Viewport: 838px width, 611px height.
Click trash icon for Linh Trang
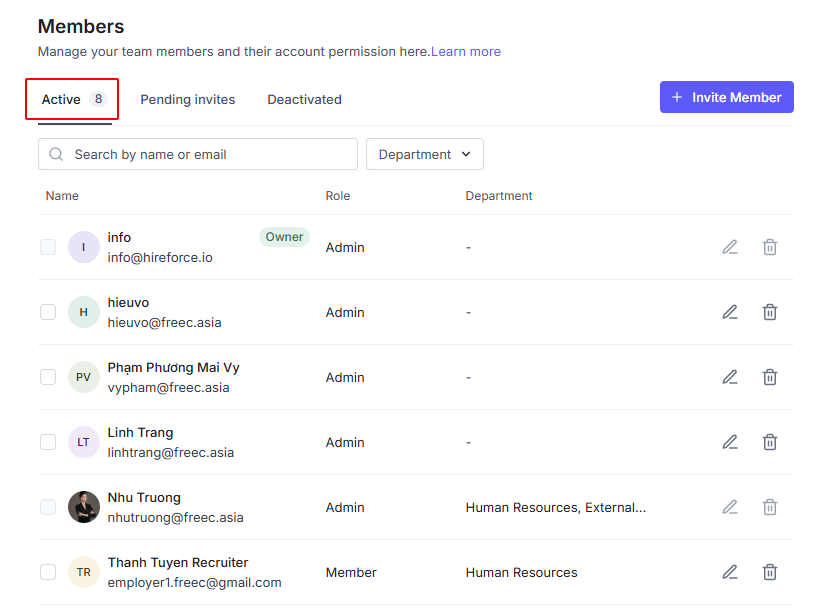[770, 442]
